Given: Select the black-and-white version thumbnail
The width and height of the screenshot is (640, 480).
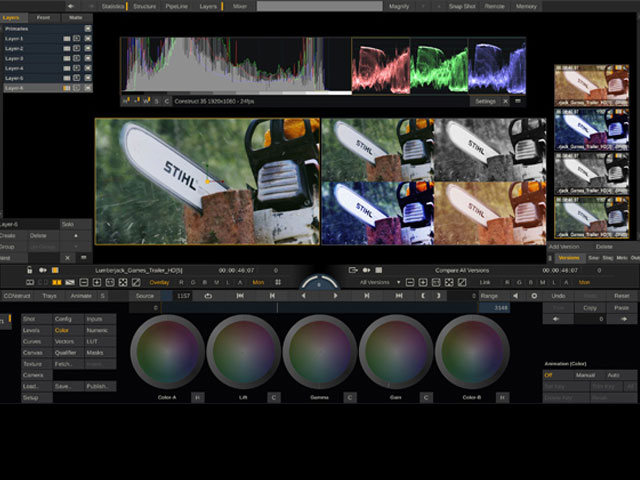Looking at the screenshot, I should [x=591, y=173].
